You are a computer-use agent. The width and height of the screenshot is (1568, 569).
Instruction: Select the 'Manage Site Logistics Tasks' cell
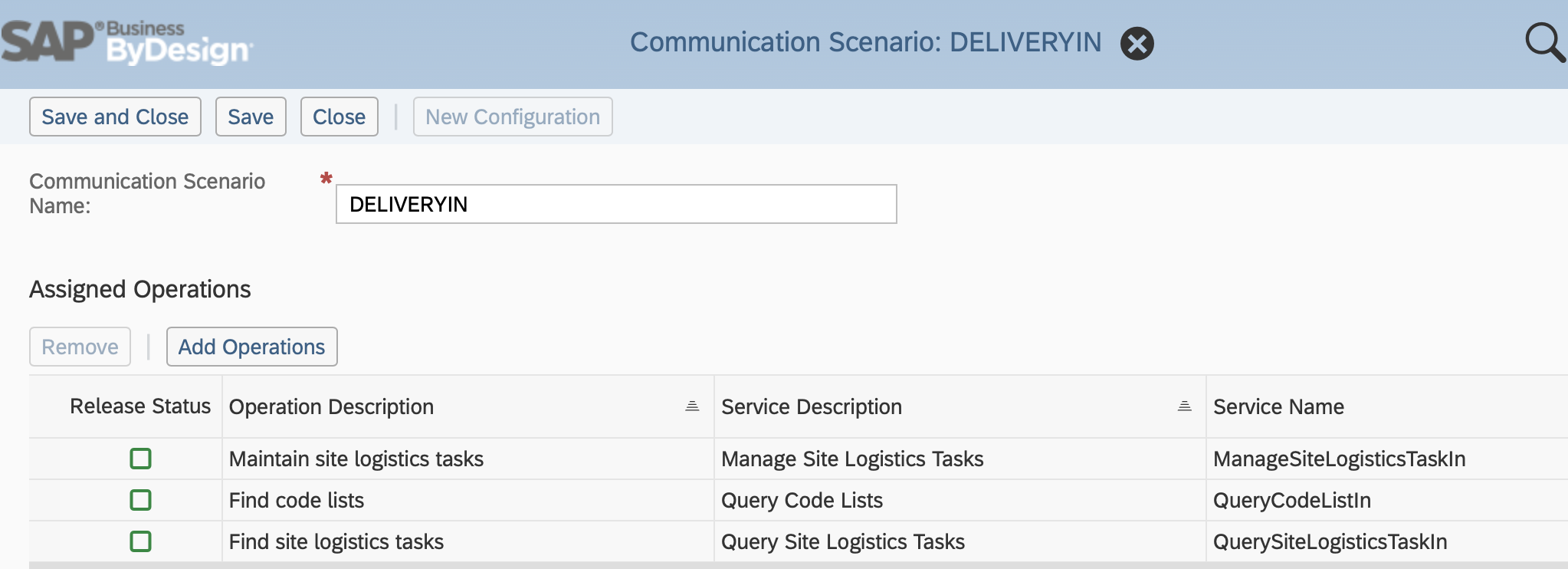(960, 459)
